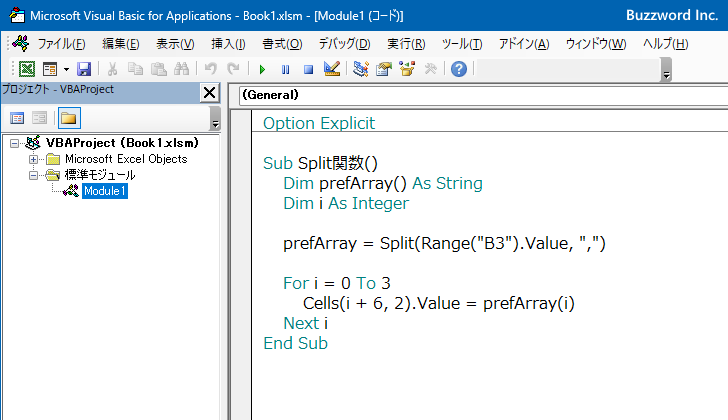Click the Cells(i + 6, 2).Value line
Screen dimensions: 728x420
coord(439,303)
